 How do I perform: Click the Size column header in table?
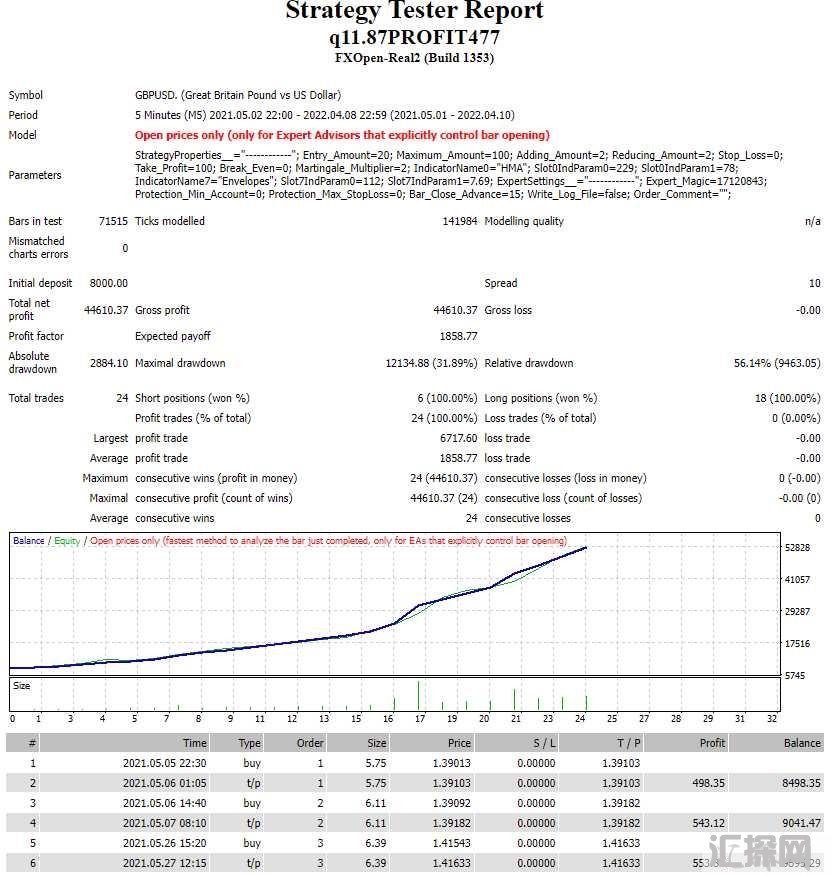coord(377,743)
